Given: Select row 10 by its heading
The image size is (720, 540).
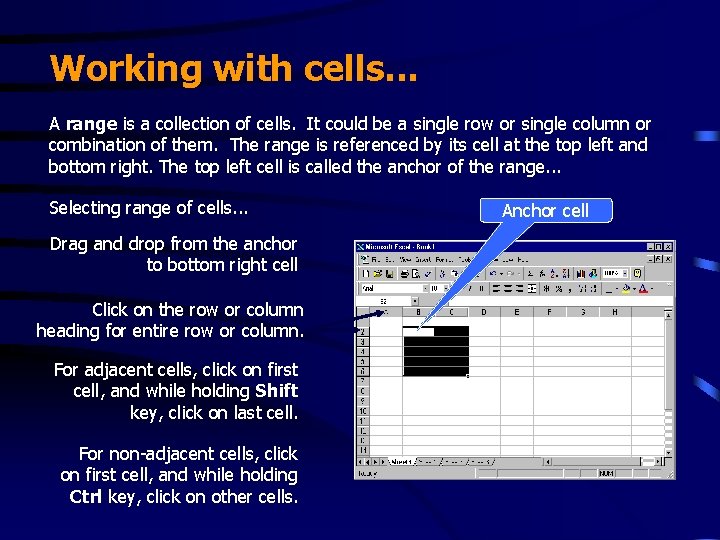Looking at the screenshot, I should (363, 411).
